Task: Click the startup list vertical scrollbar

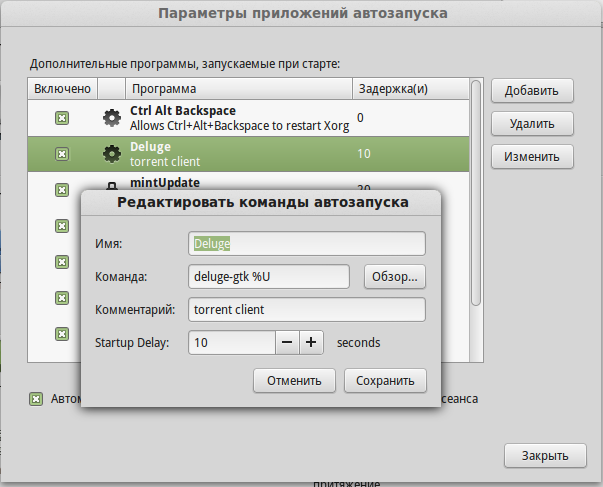Action: 476,193
